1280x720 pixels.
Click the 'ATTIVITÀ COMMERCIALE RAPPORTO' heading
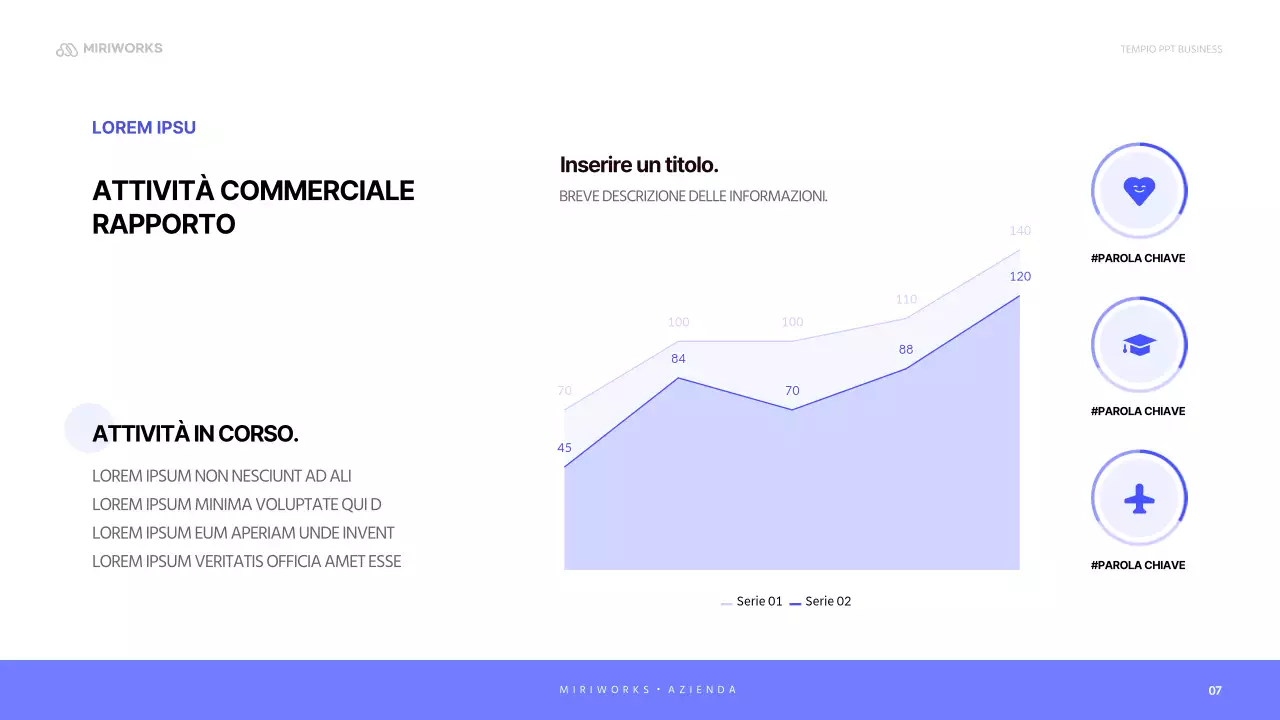[253, 207]
